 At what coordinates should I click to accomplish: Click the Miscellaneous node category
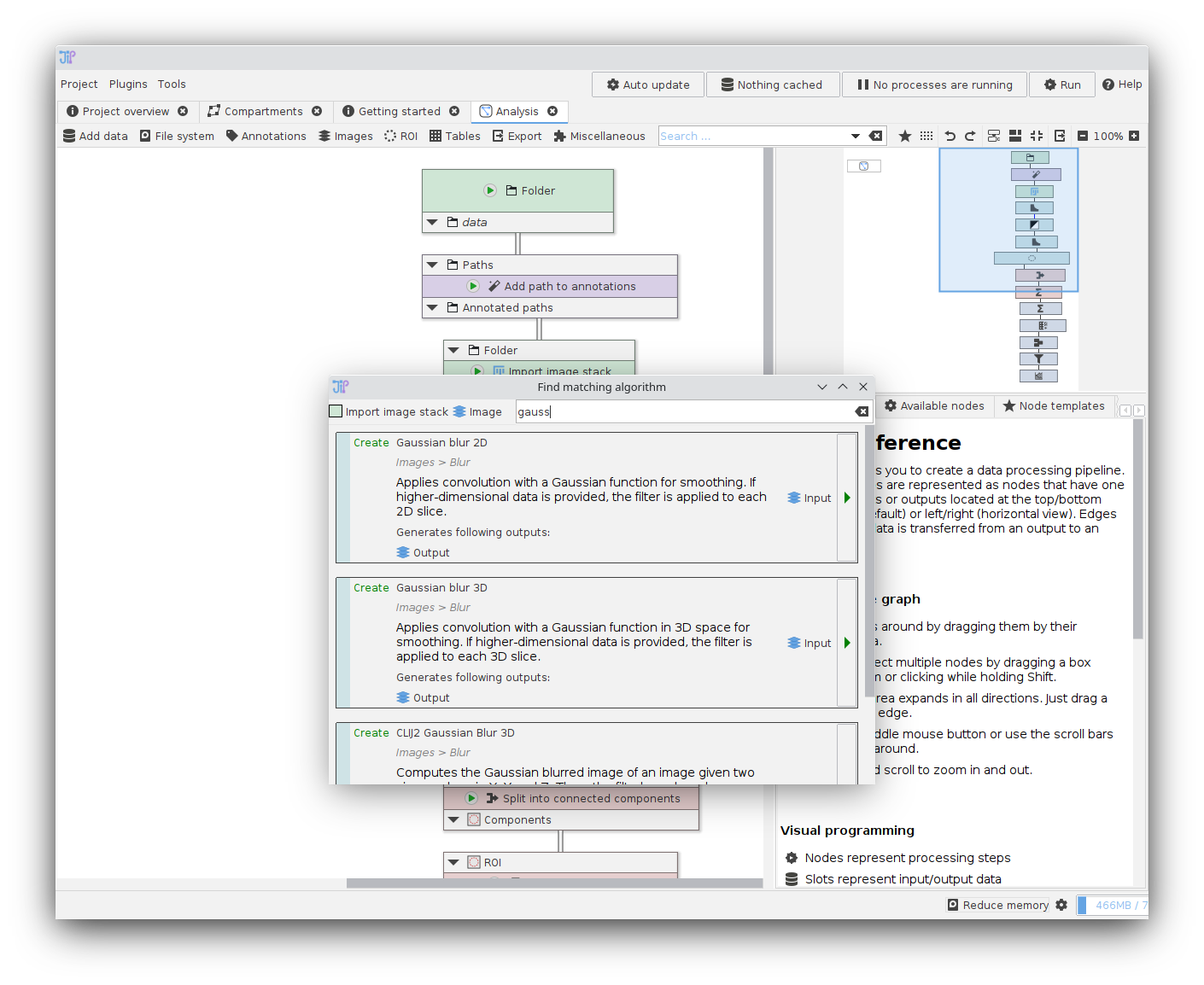[599, 136]
